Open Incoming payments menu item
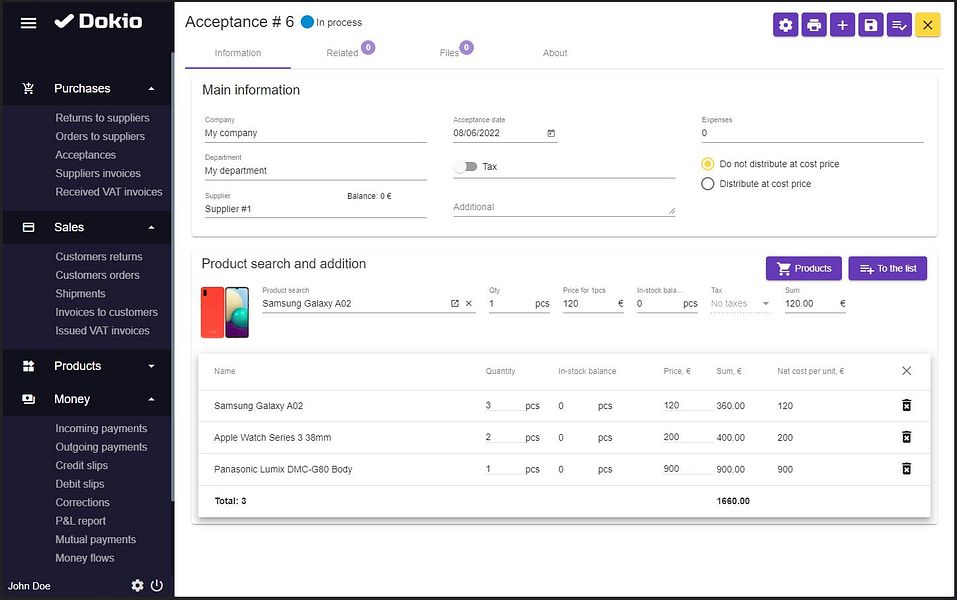Screen dimensions: 957x600 tap(101, 428)
